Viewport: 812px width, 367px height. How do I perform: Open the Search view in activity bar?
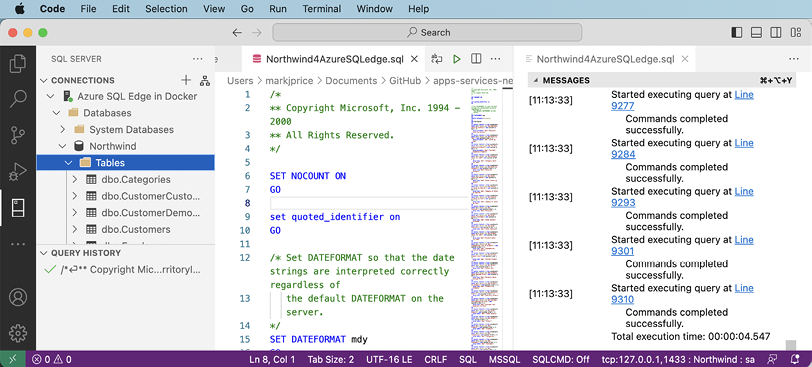[18, 98]
